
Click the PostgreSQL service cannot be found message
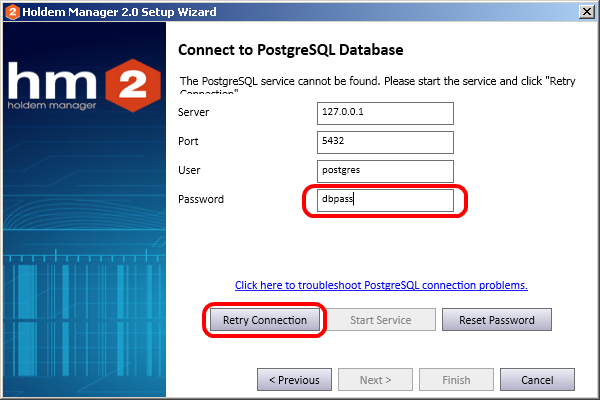tap(378, 86)
